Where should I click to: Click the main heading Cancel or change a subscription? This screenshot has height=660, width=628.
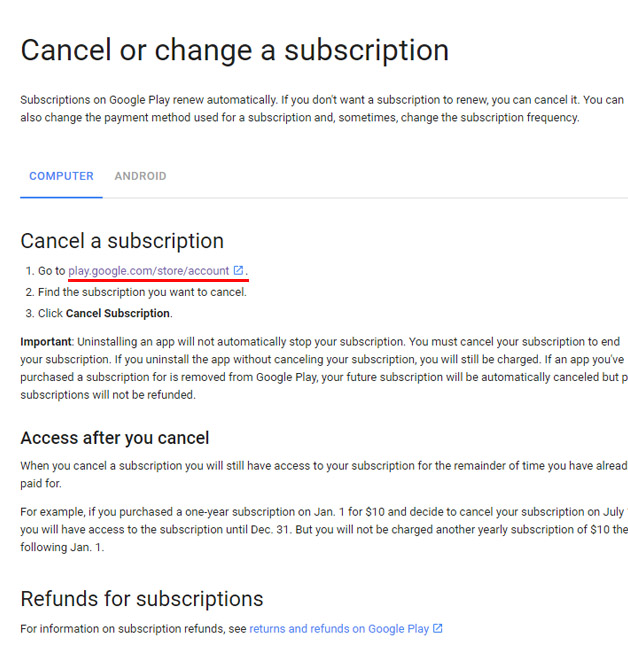[x=235, y=51]
